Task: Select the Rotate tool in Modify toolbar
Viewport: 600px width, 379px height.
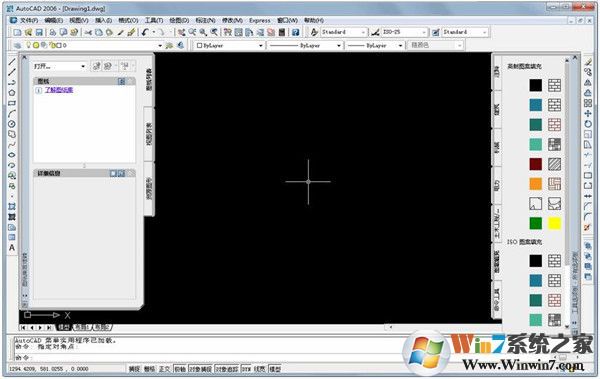Action: (588, 124)
